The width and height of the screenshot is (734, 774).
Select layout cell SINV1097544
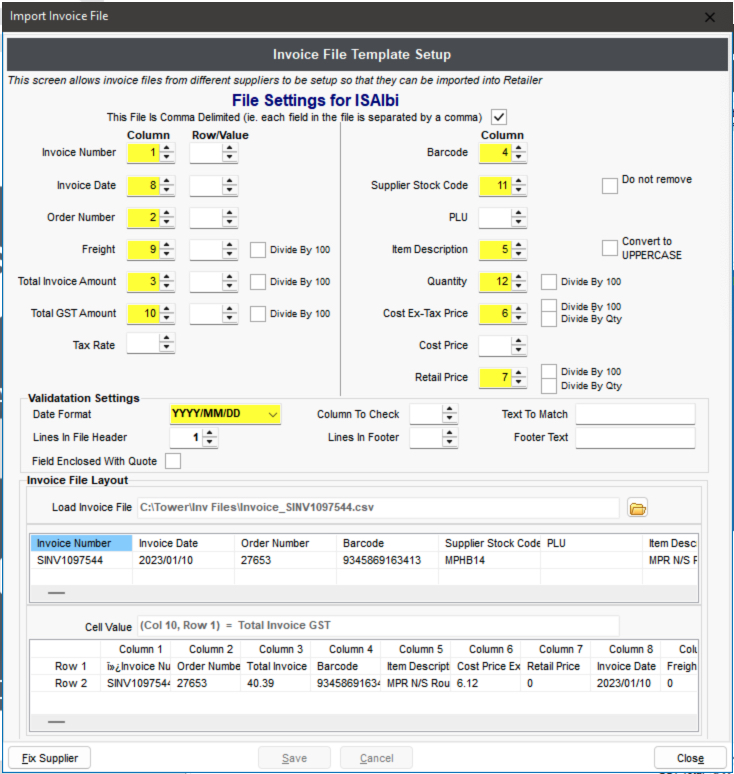point(81,560)
